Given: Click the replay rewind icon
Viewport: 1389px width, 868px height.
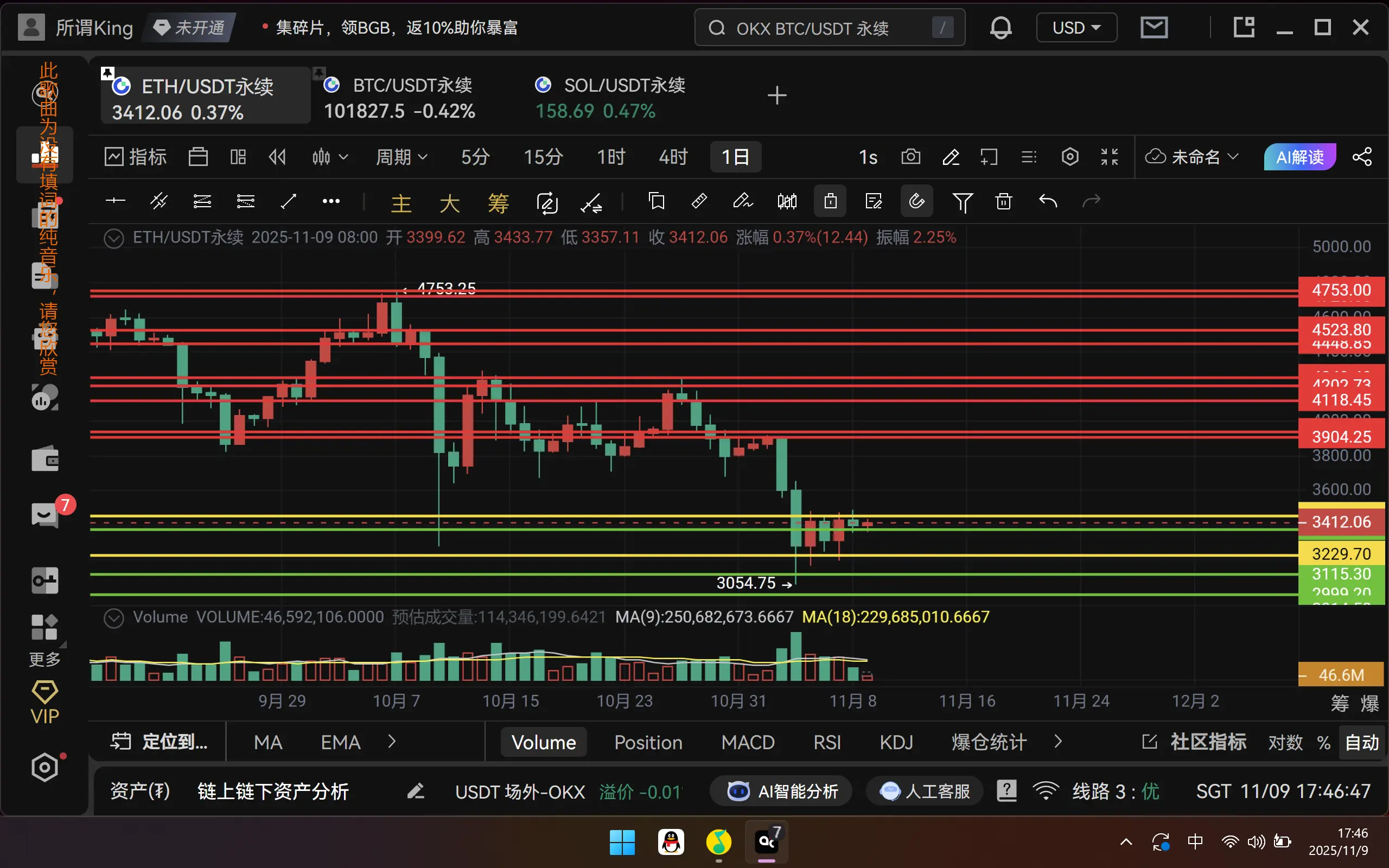Looking at the screenshot, I should 277,157.
